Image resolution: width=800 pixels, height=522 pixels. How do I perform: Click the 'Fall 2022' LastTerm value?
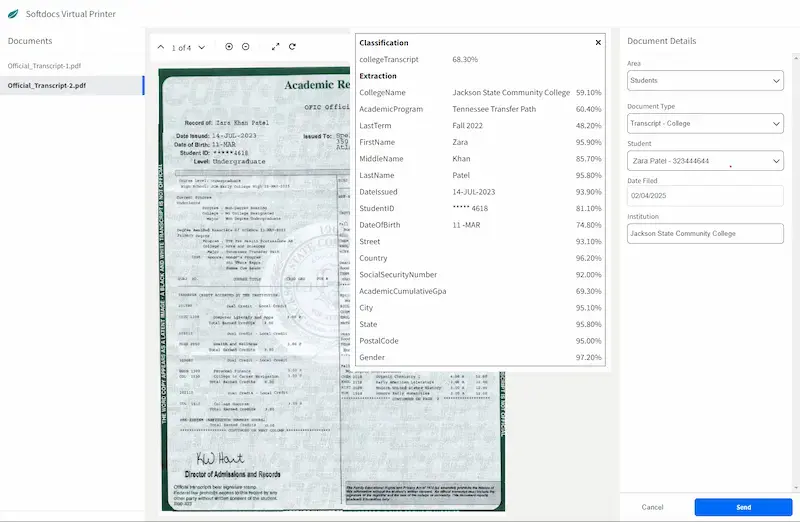coord(467,126)
